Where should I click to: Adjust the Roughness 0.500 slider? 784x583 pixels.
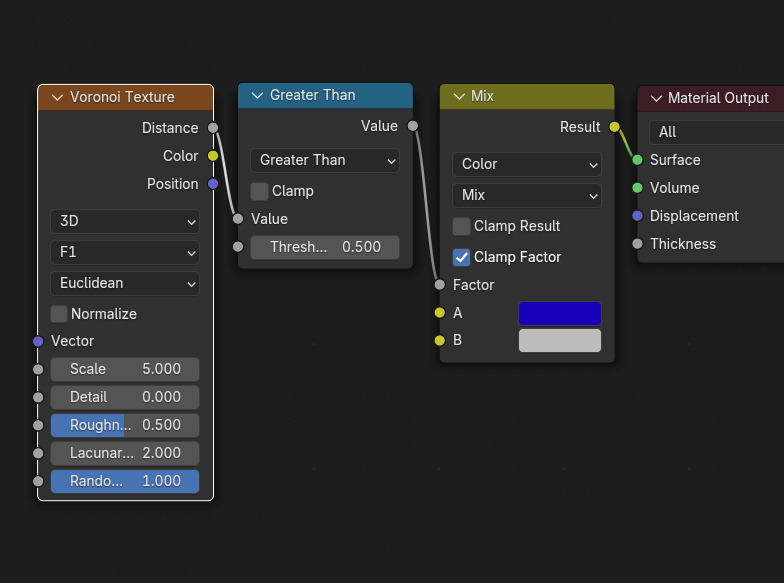coord(125,426)
